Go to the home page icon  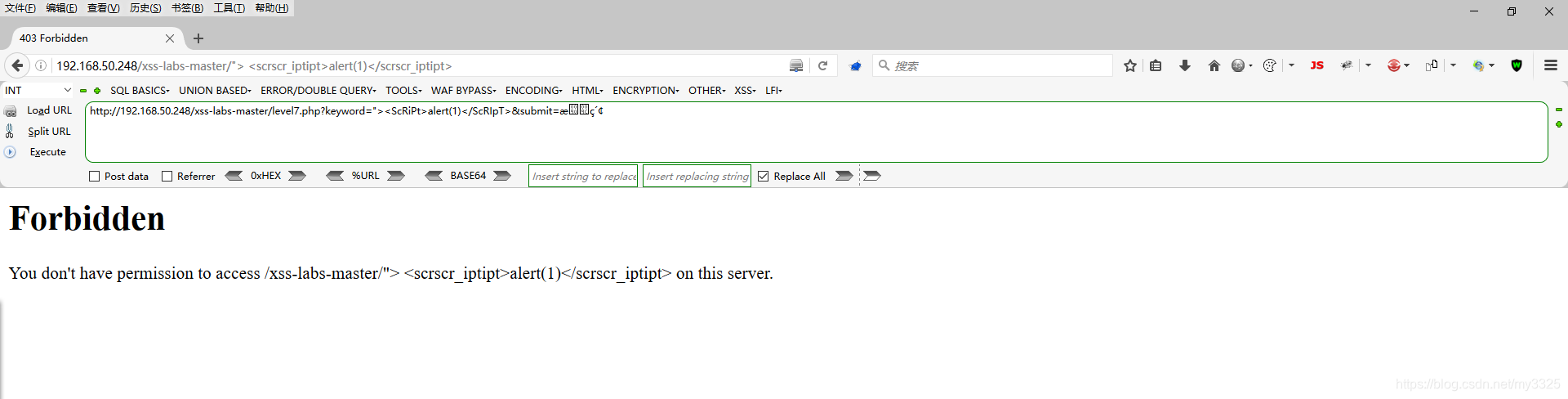click(1214, 65)
